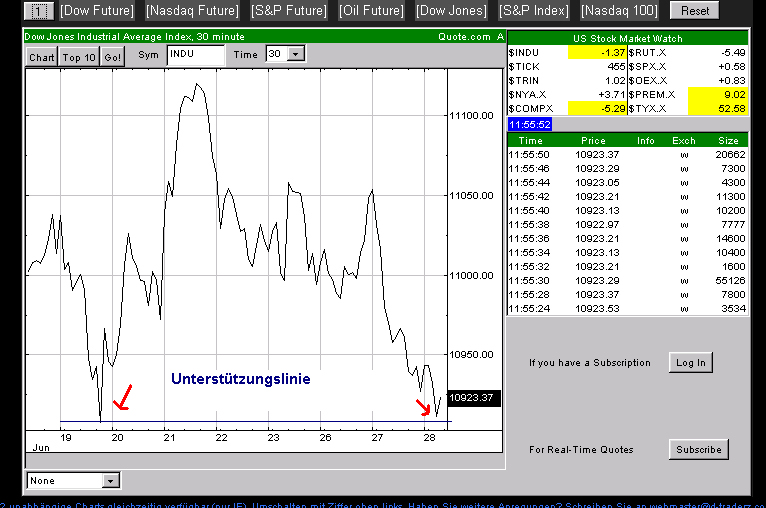The width and height of the screenshot is (766, 508).
Task: Click the Go! button
Action: click(112, 57)
